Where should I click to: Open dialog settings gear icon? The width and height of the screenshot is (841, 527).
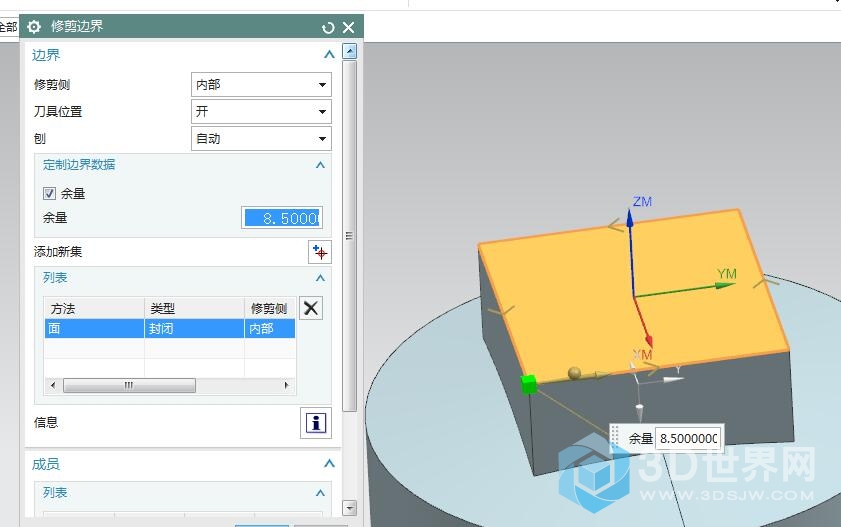[34, 26]
